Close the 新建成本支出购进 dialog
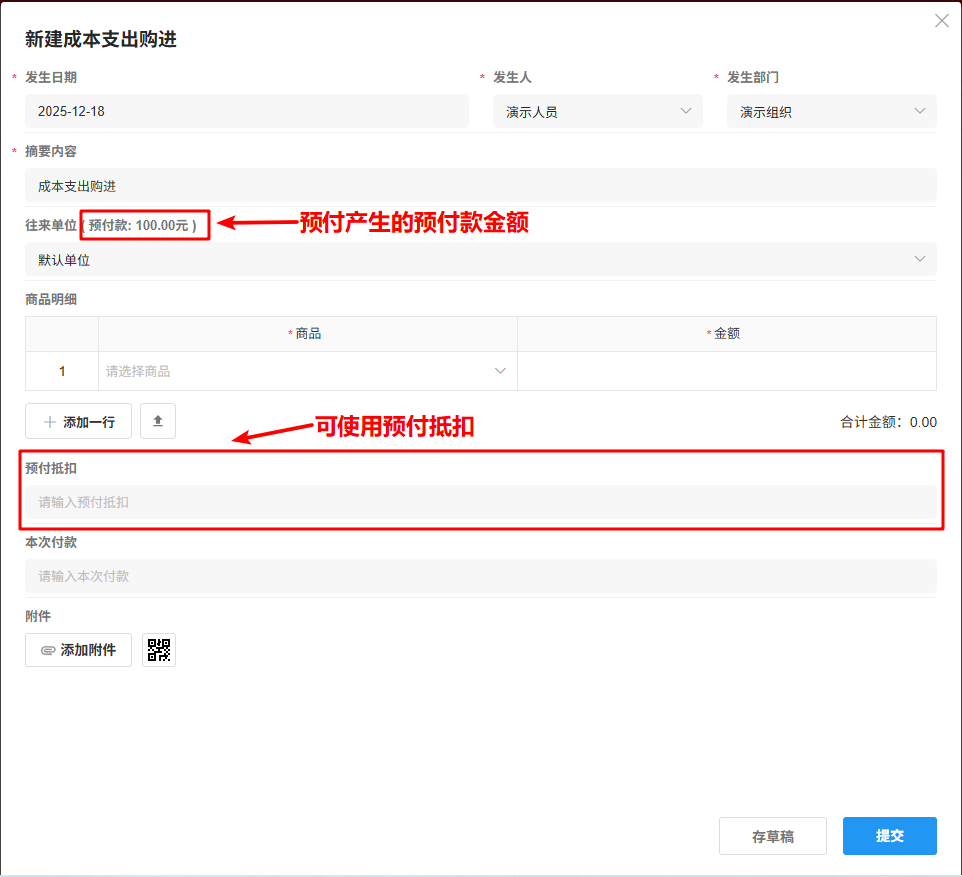 [941, 20]
